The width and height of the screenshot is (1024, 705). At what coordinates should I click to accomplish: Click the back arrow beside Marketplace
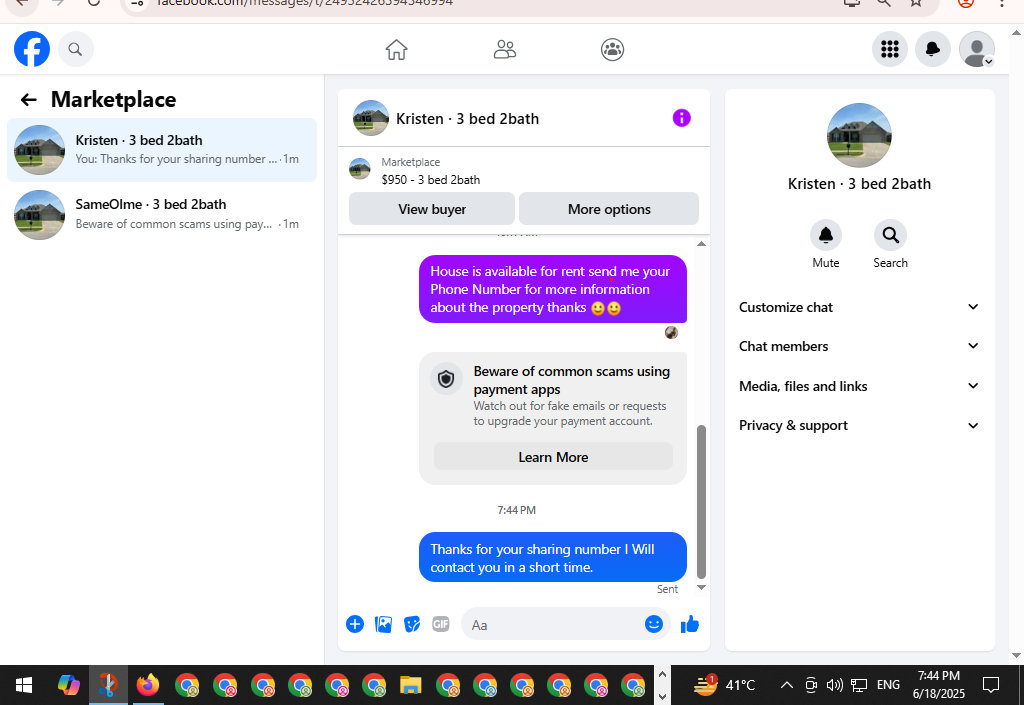(x=28, y=99)
